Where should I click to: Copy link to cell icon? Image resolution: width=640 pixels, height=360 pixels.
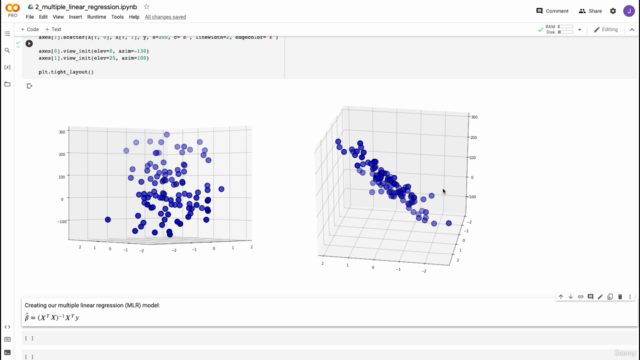pos(580,297)
